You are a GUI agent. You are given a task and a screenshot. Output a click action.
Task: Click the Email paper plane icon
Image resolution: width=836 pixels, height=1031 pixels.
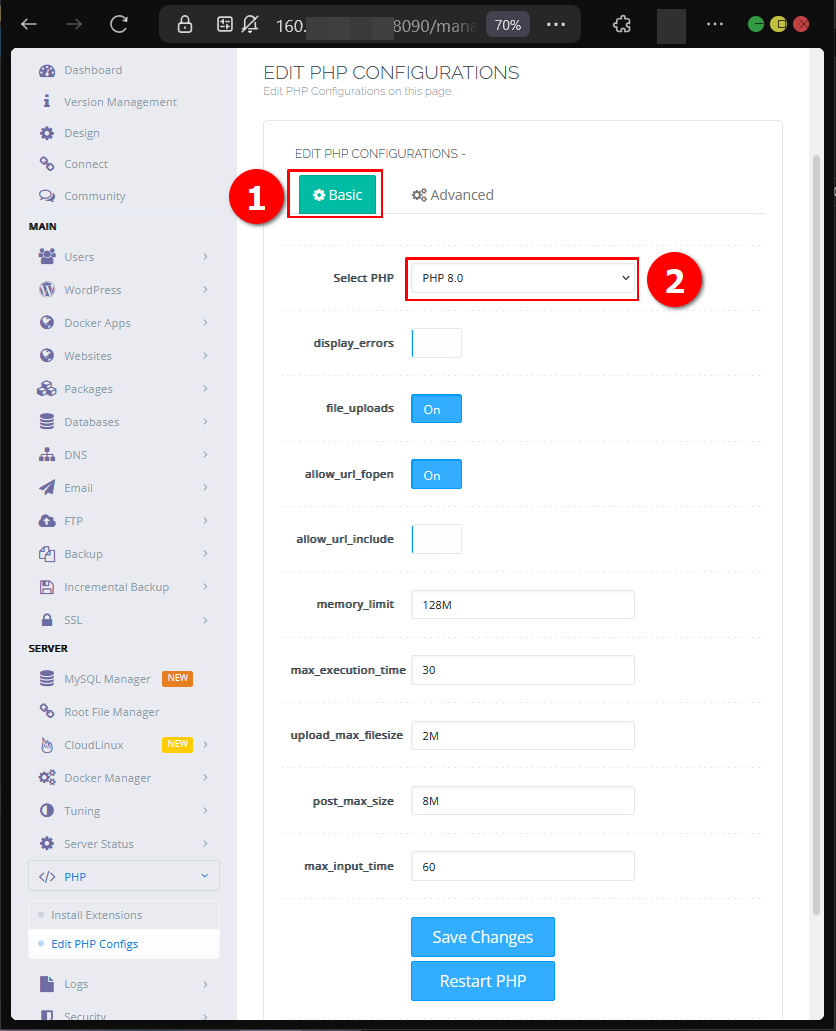coord(47,487)
